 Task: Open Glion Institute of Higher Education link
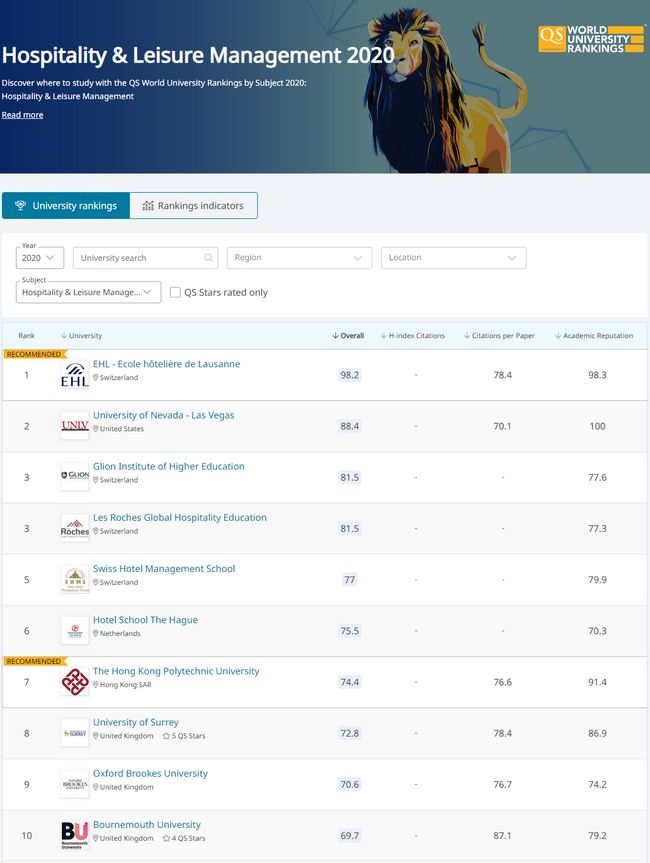click(168, 466)
